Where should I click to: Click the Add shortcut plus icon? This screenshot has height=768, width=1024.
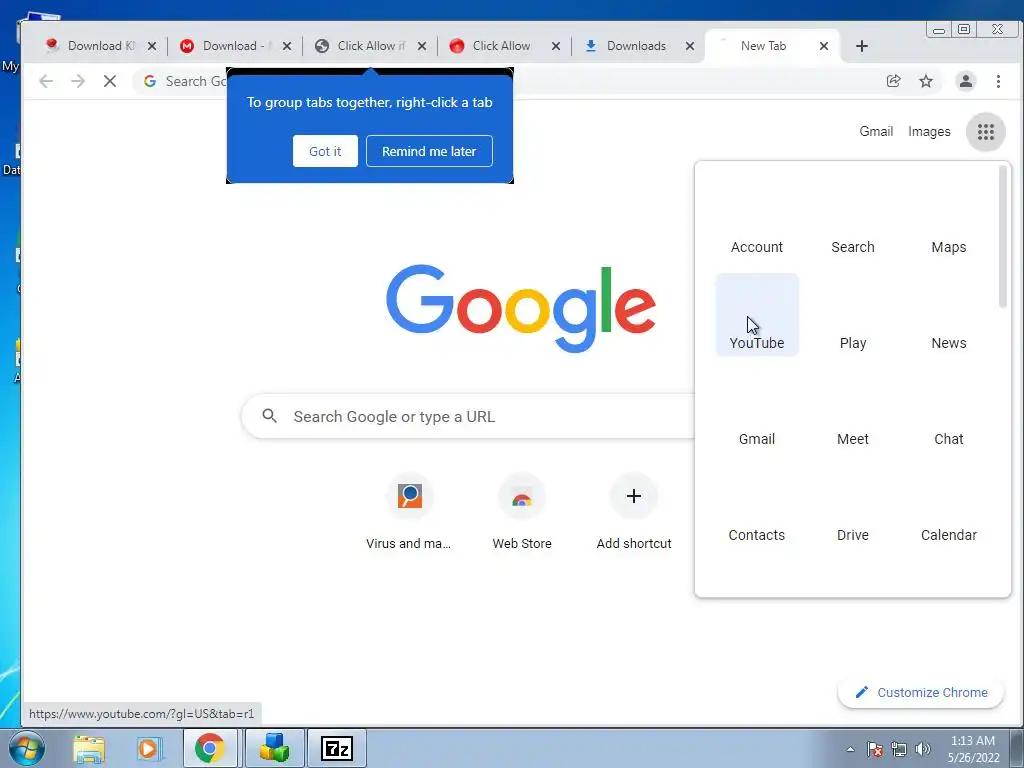point(633,496)
